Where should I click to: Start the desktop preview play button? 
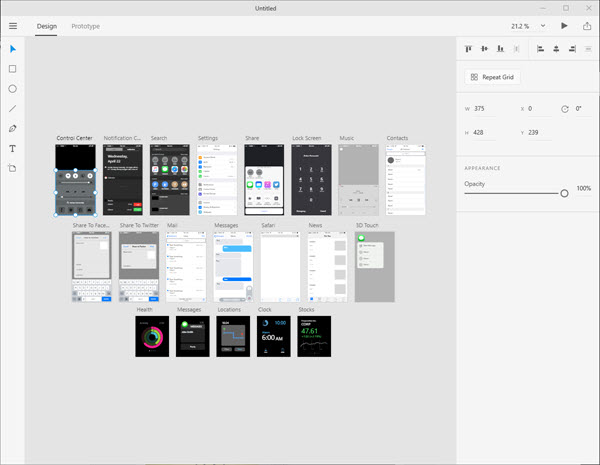pos(564,26)
